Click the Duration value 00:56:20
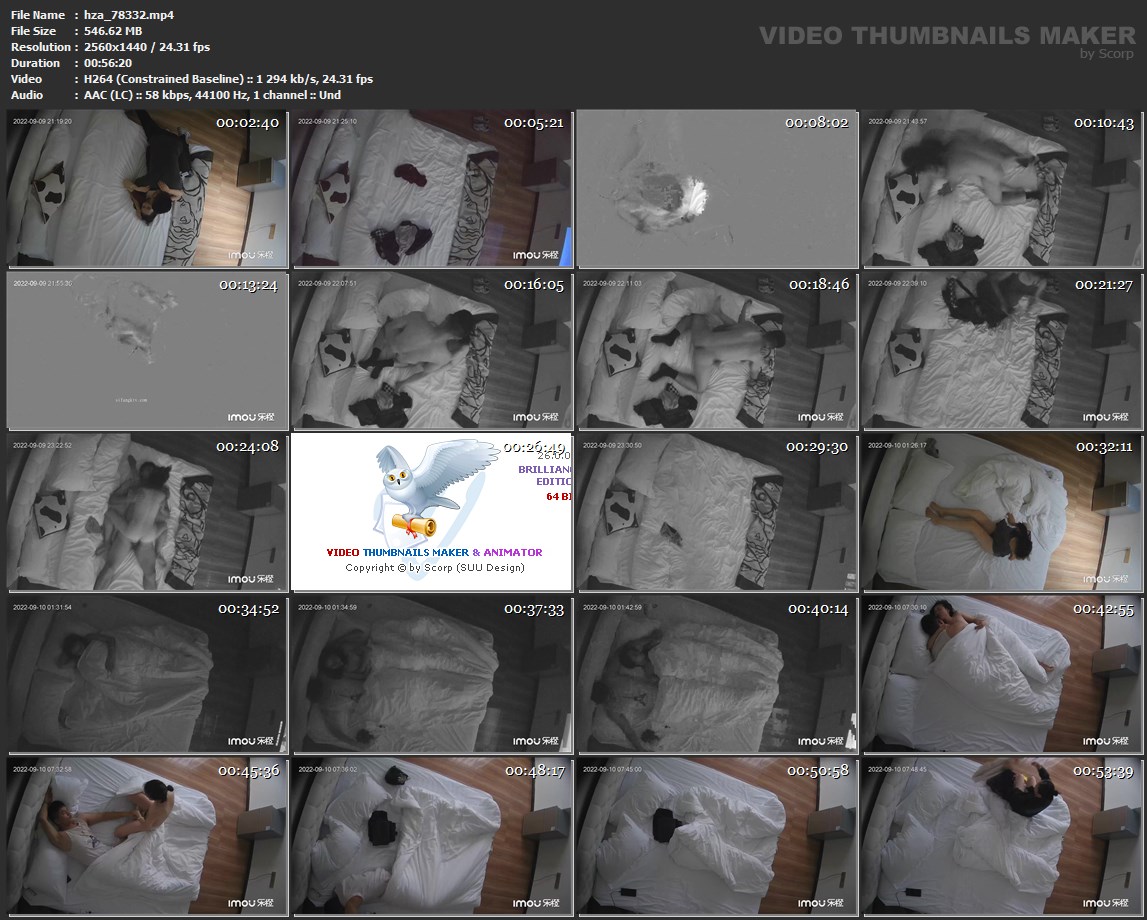 coord(108,63)
